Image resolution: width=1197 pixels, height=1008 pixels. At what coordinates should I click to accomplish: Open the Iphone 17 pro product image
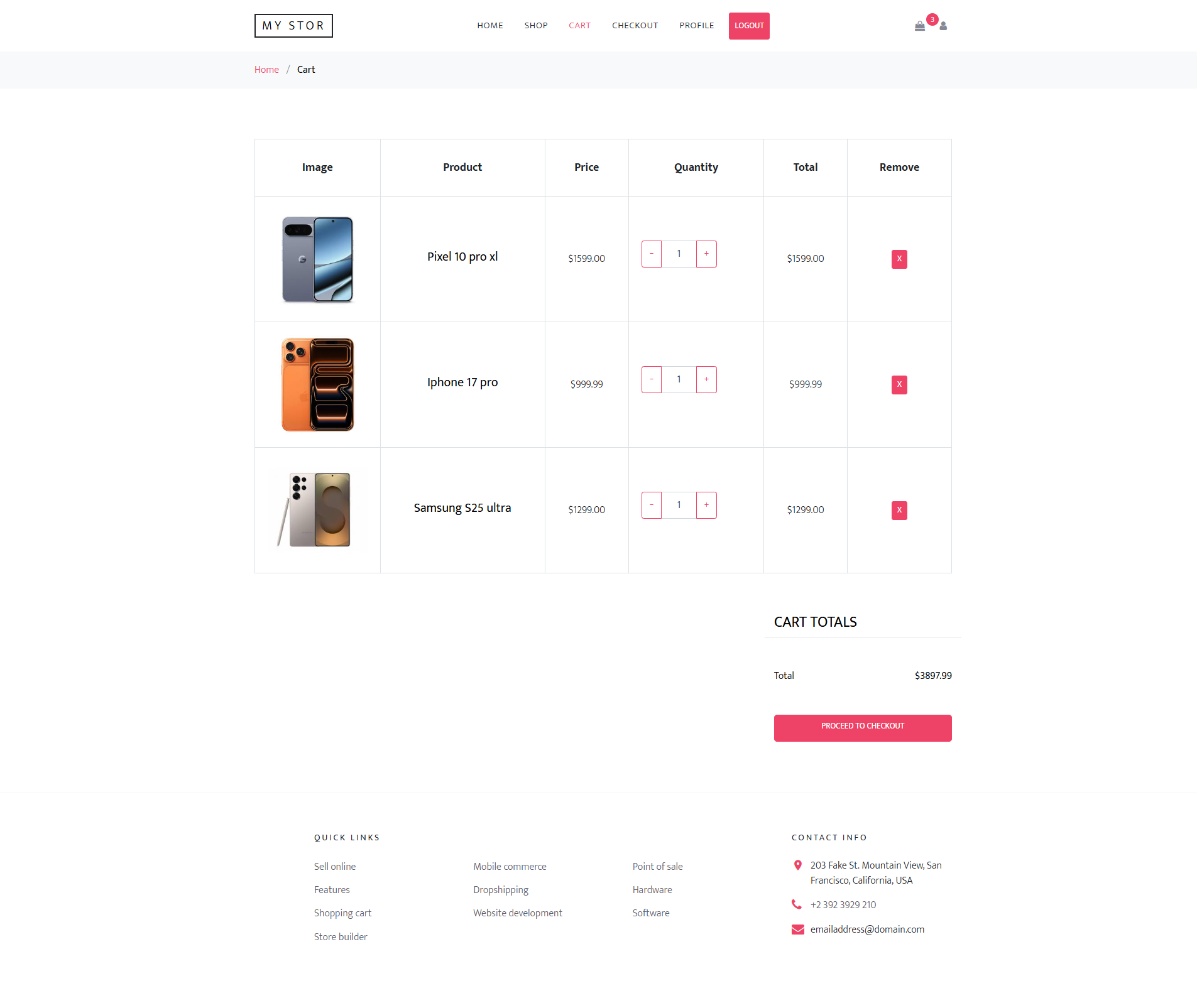pyautogui.click(x=317, y=384)
